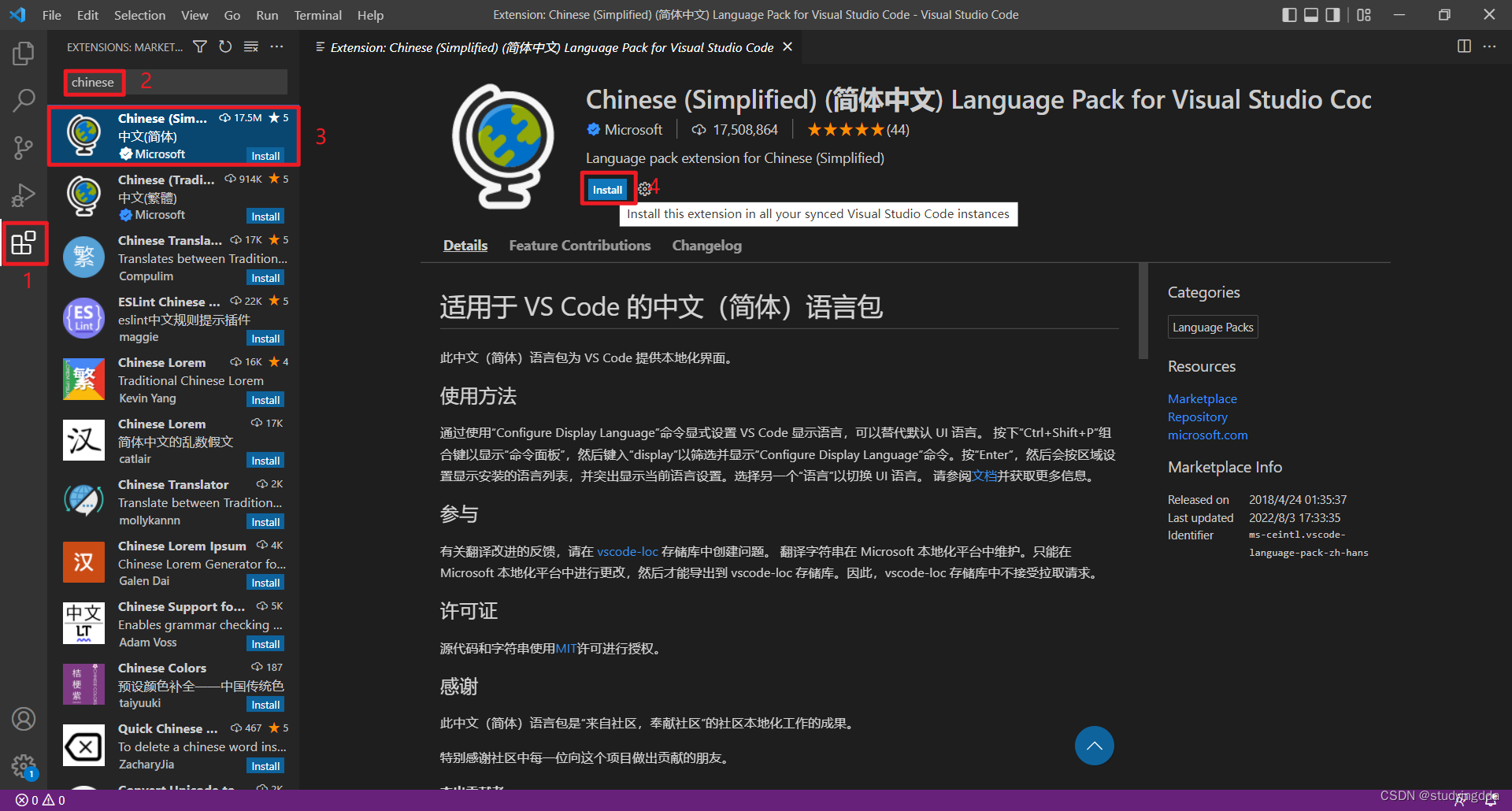Open extension manage gear beside Install button

tap(644, 189)
